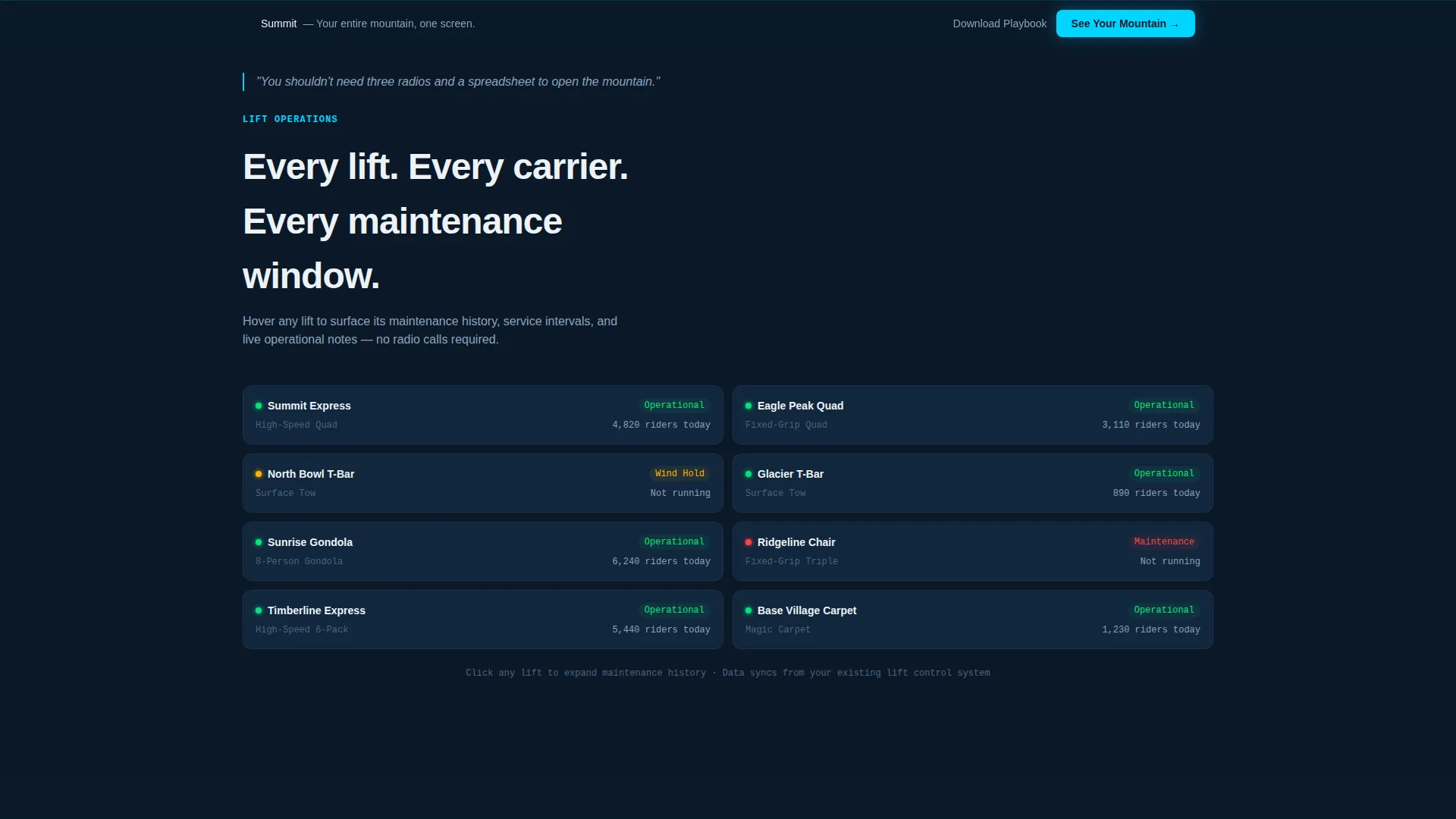1456x819 pixels.
Task: Expand the Base Village Carpet card
Action: 973,620
